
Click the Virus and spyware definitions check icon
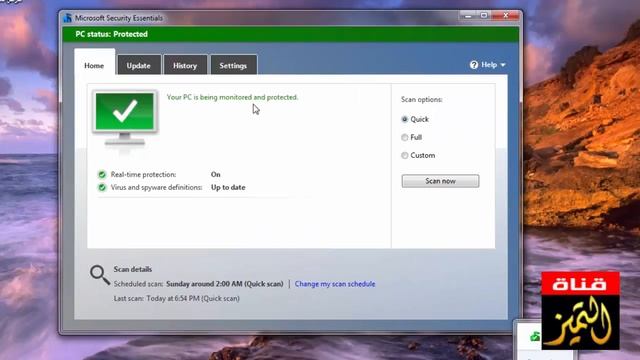coord(102,187)
